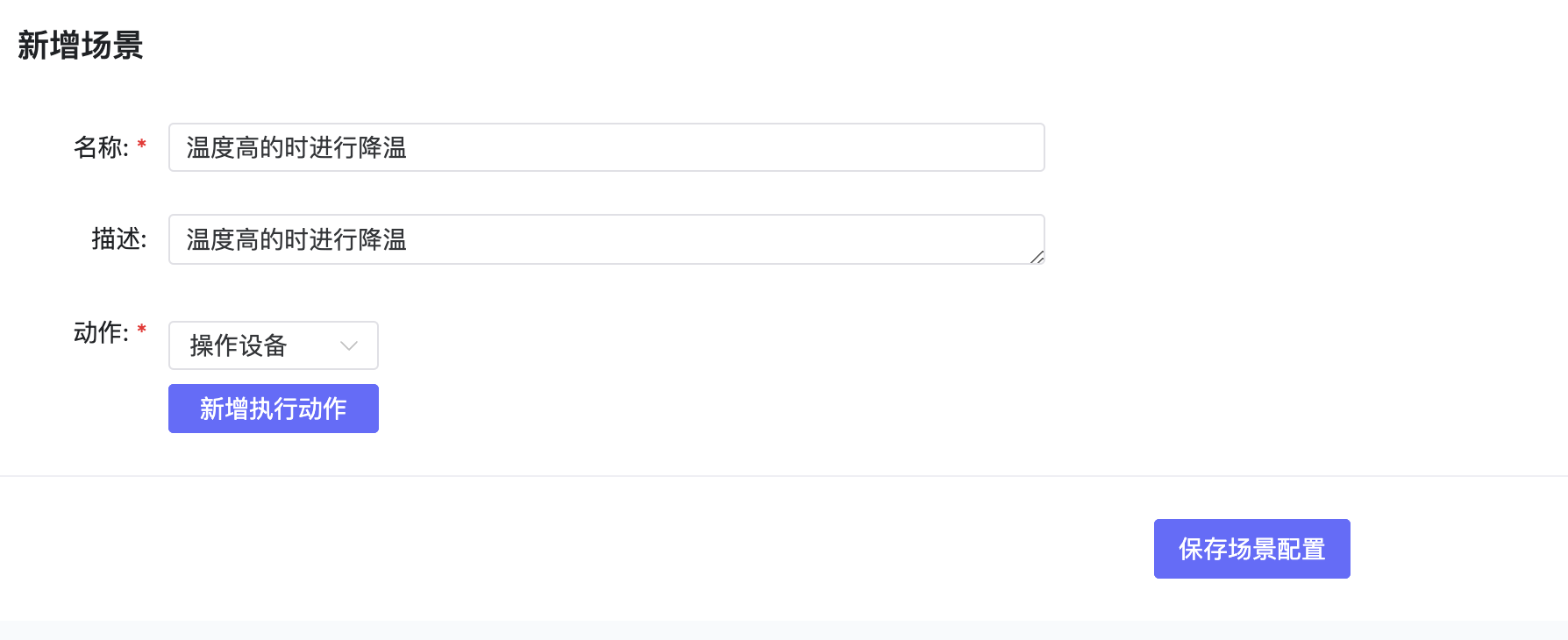
Task: Click the resize grip of 描述 textarea
Action: 1037,256
